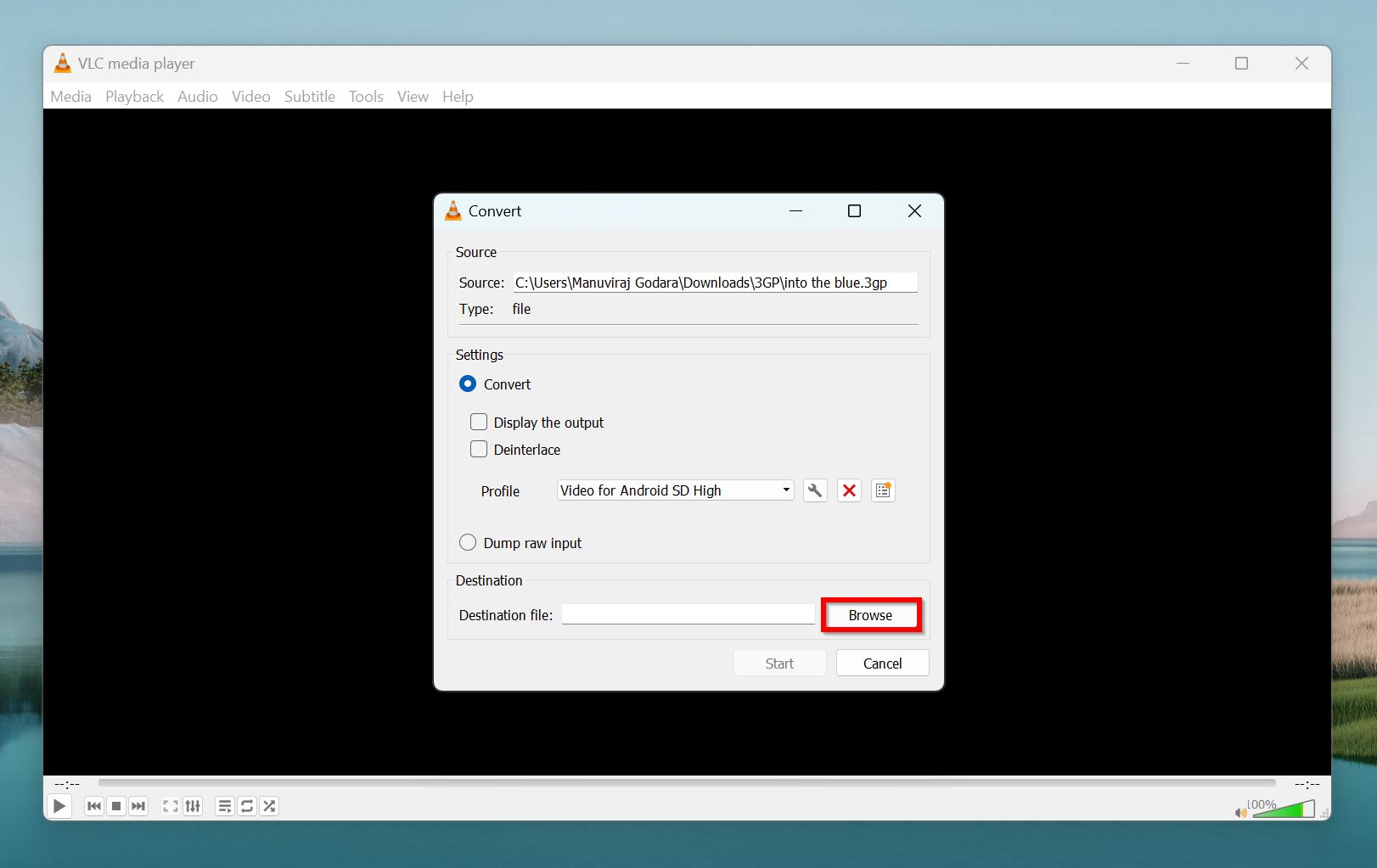Delete selected profile red X icon
This screenshot has height=868, width=1377.
(849, 490)
